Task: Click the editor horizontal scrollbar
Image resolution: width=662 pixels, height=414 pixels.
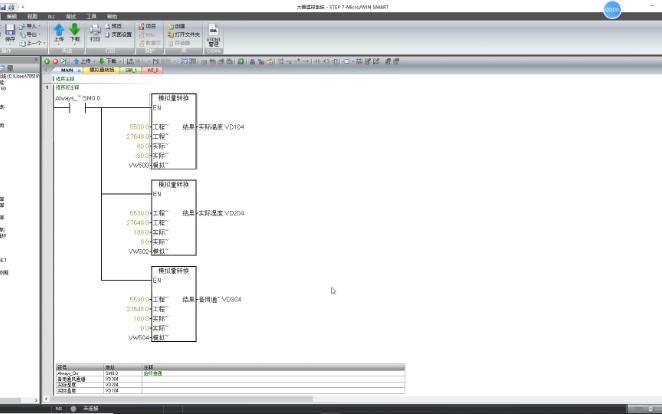Action: click(182, 399)
